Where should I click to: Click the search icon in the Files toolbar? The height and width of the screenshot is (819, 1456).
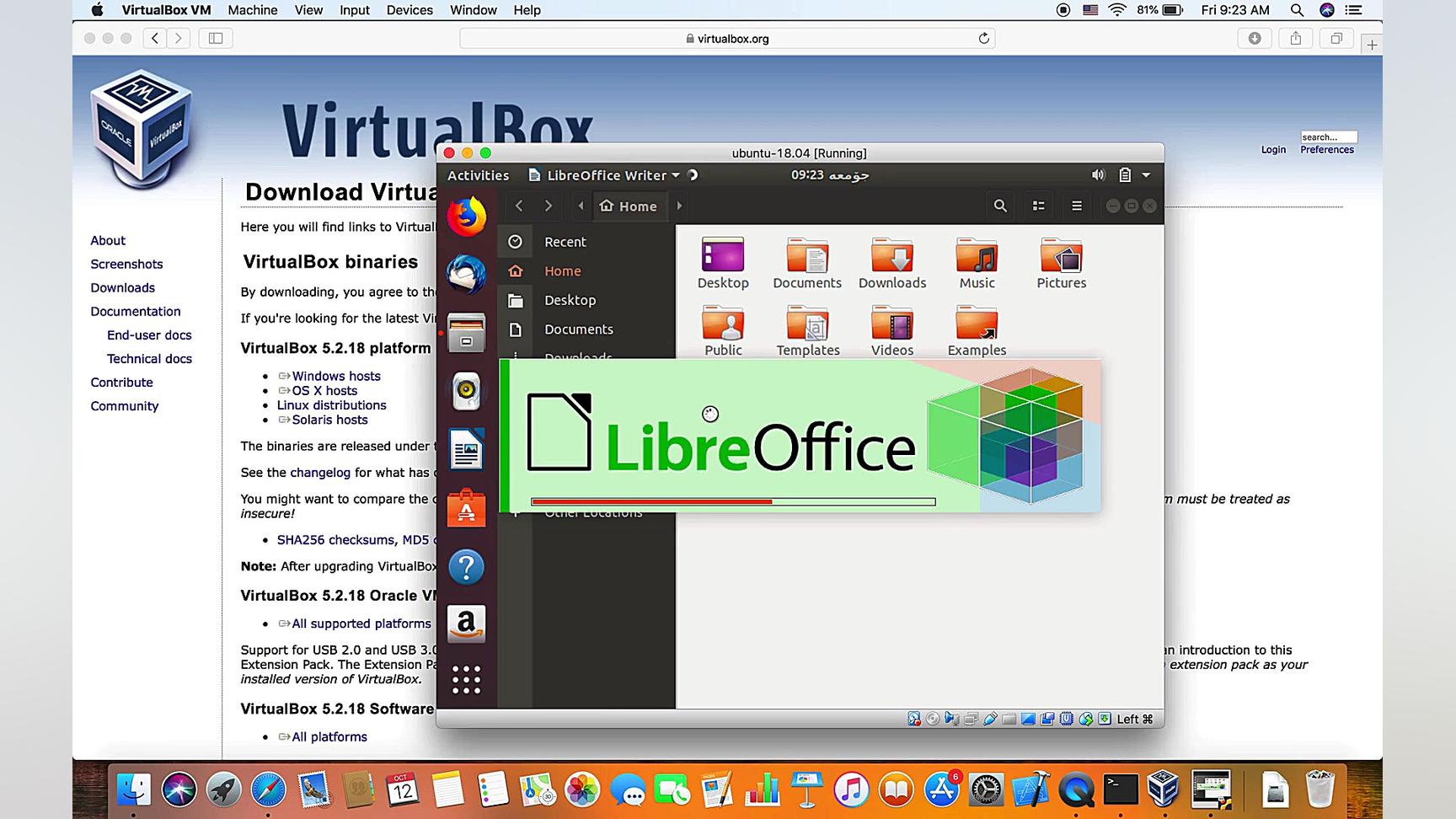[x=1000, y=206]
